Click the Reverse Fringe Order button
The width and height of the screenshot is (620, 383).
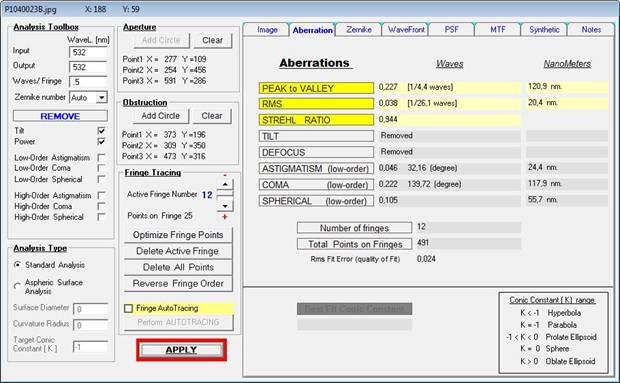pyautogui.click(x=178, y=283)
